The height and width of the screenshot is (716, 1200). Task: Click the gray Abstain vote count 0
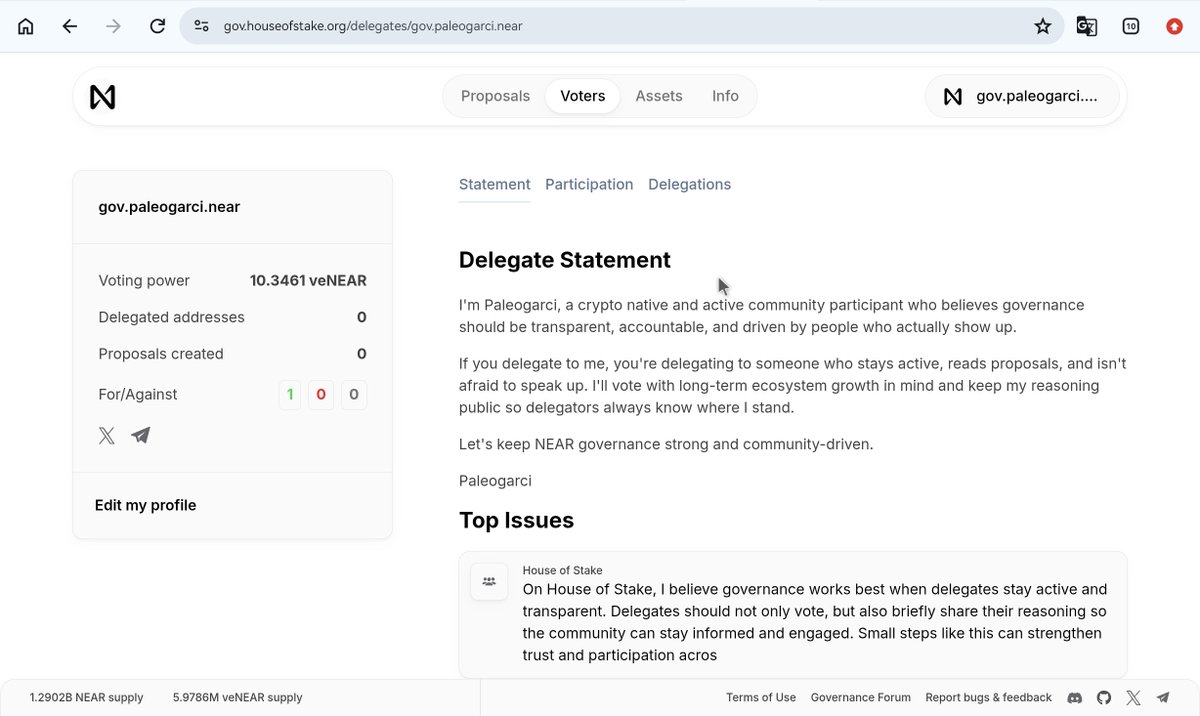(354, 395)
